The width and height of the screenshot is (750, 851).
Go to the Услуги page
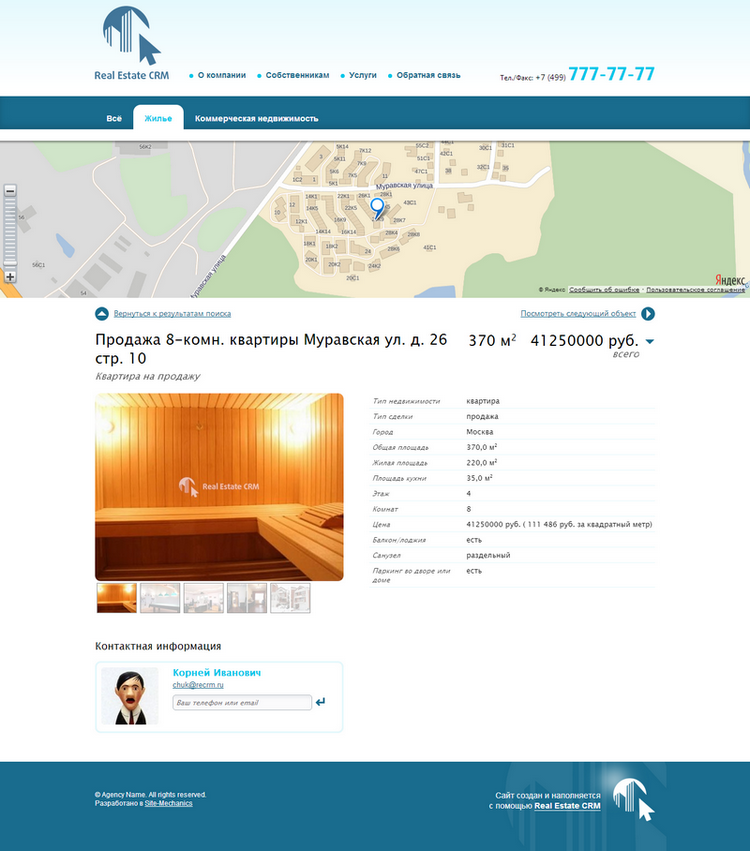[x=363, y=75]
